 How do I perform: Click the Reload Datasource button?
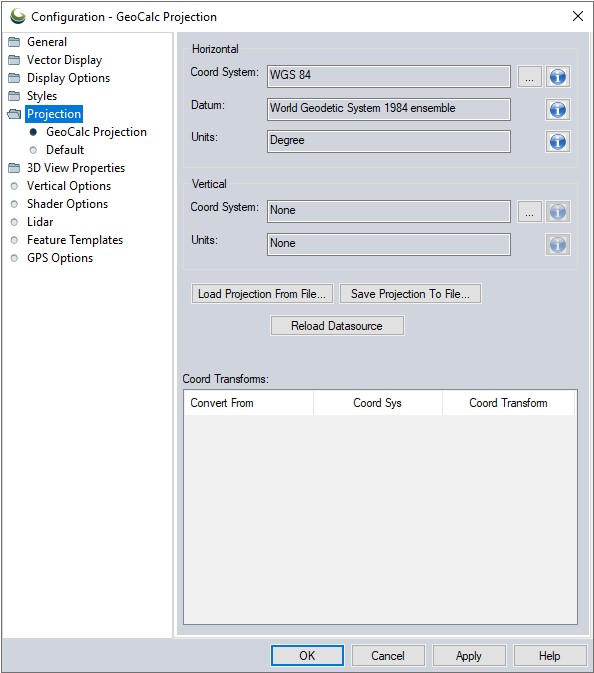tap(337, 326)
